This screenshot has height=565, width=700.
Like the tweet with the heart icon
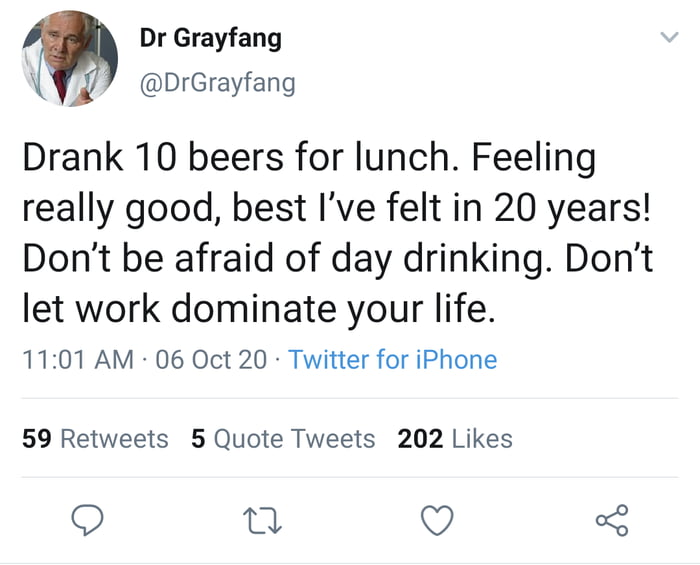pyautogui.click(x=438, y=520)
